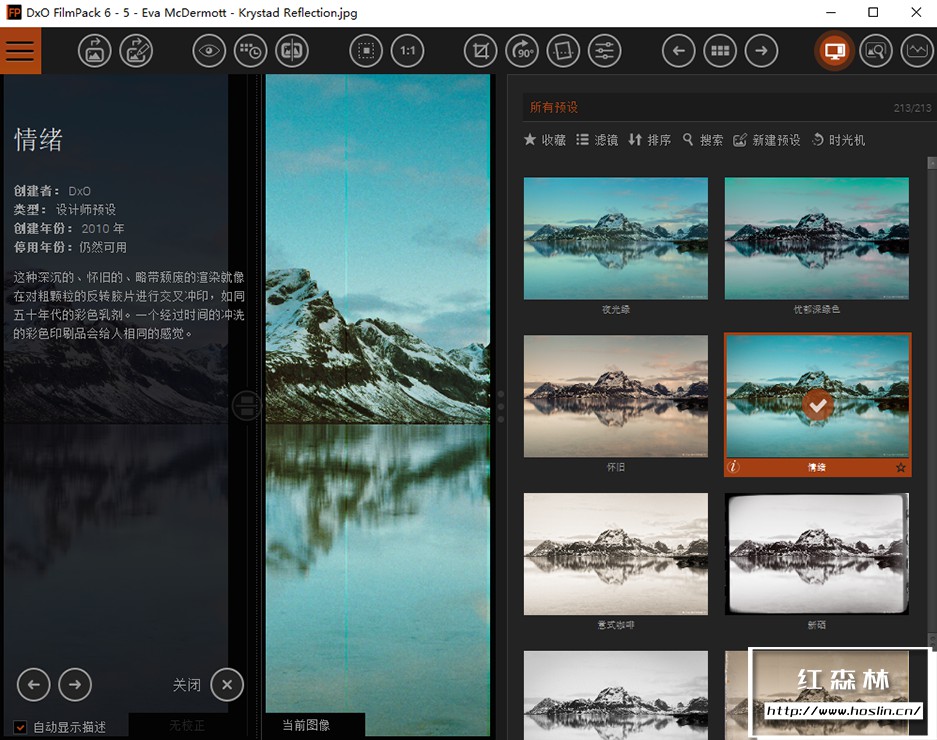Screen dimensions: 937x740
Task: Click the open image file icon
Action: 94,51
